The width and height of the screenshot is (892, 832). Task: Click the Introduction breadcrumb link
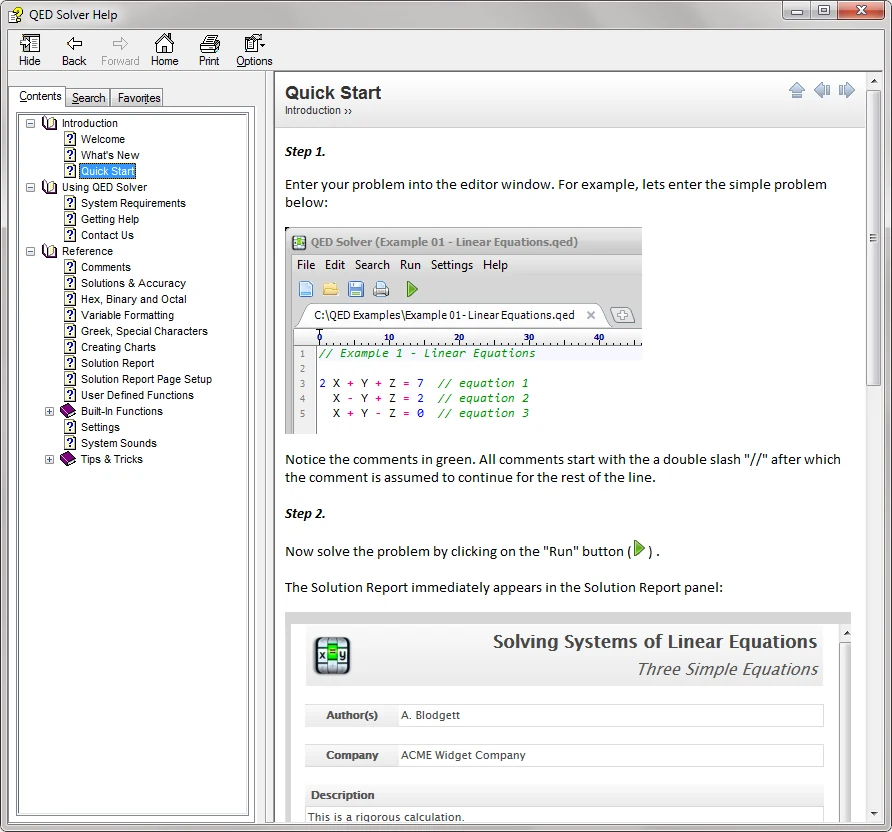pos(313,110)
